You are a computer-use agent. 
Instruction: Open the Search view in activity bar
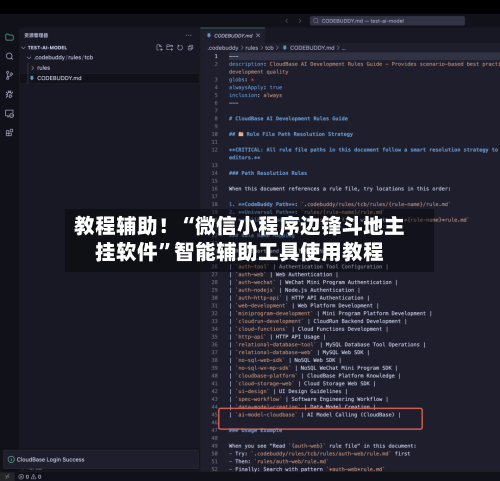tap(9, 56)
